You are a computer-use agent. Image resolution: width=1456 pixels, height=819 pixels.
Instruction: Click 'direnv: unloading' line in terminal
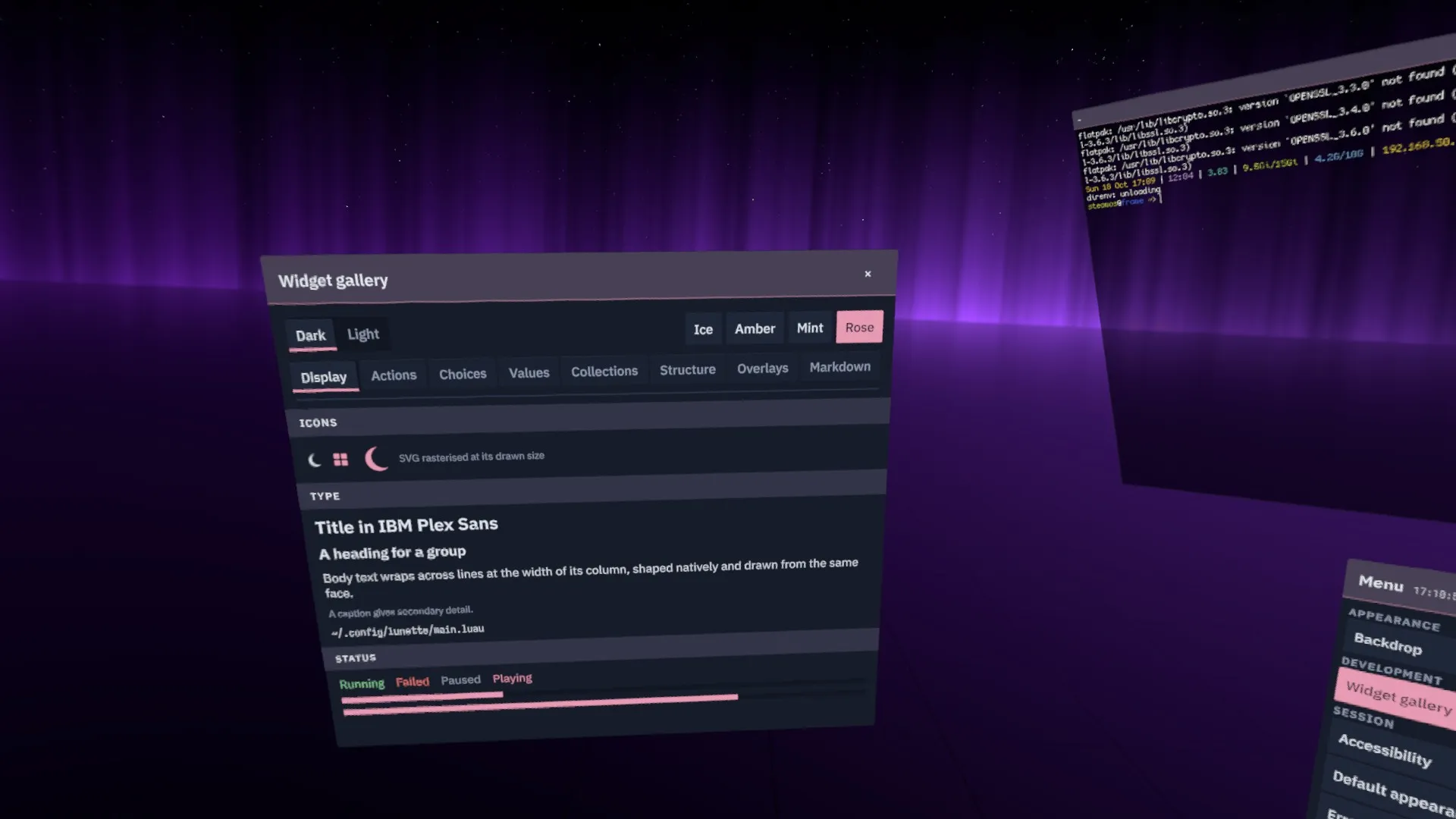pos(1122,193)
